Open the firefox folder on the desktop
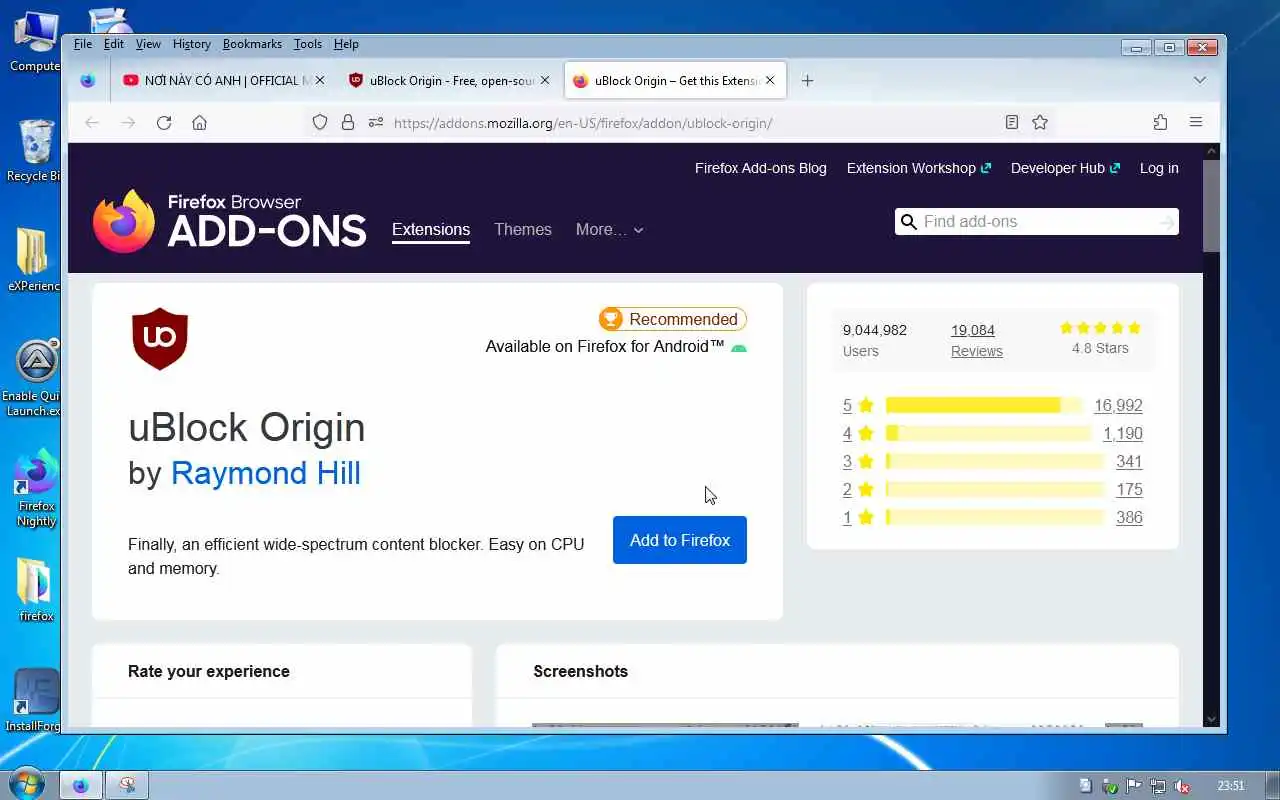The height and width of the screenshot is (800, 1280). [36, 590]
